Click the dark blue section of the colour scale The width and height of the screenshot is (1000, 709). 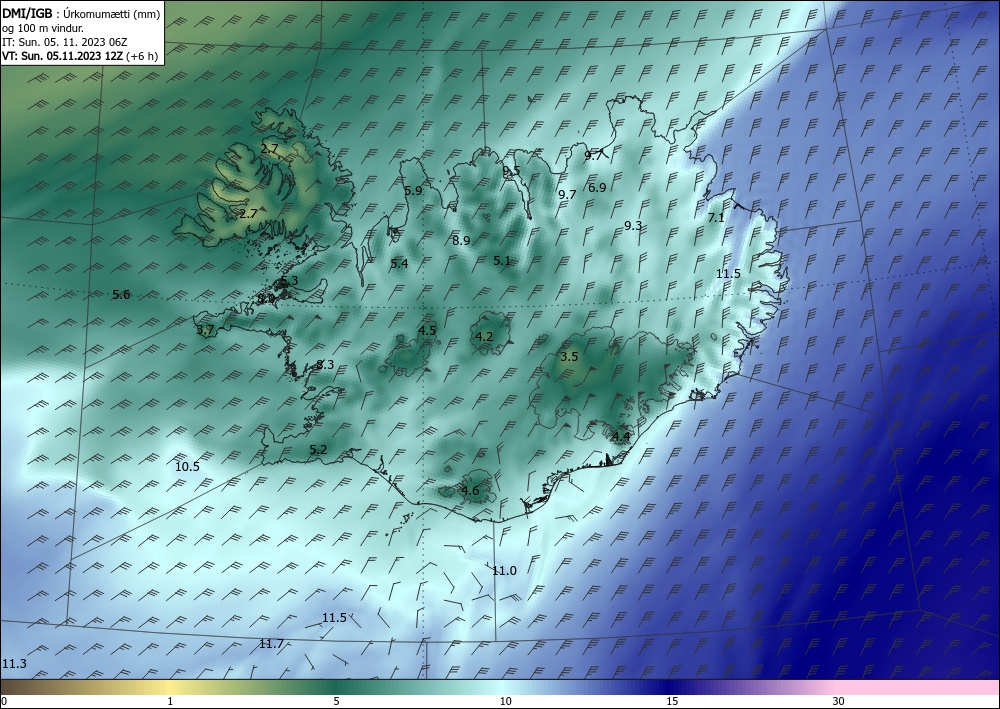670,687
